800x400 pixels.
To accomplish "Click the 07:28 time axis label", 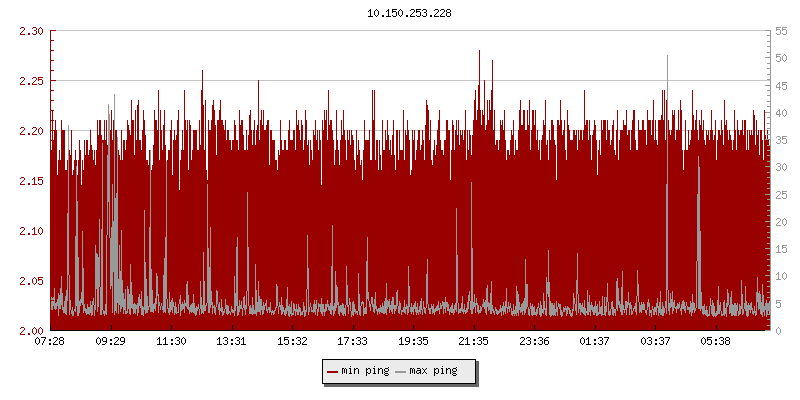I will 50,342.
